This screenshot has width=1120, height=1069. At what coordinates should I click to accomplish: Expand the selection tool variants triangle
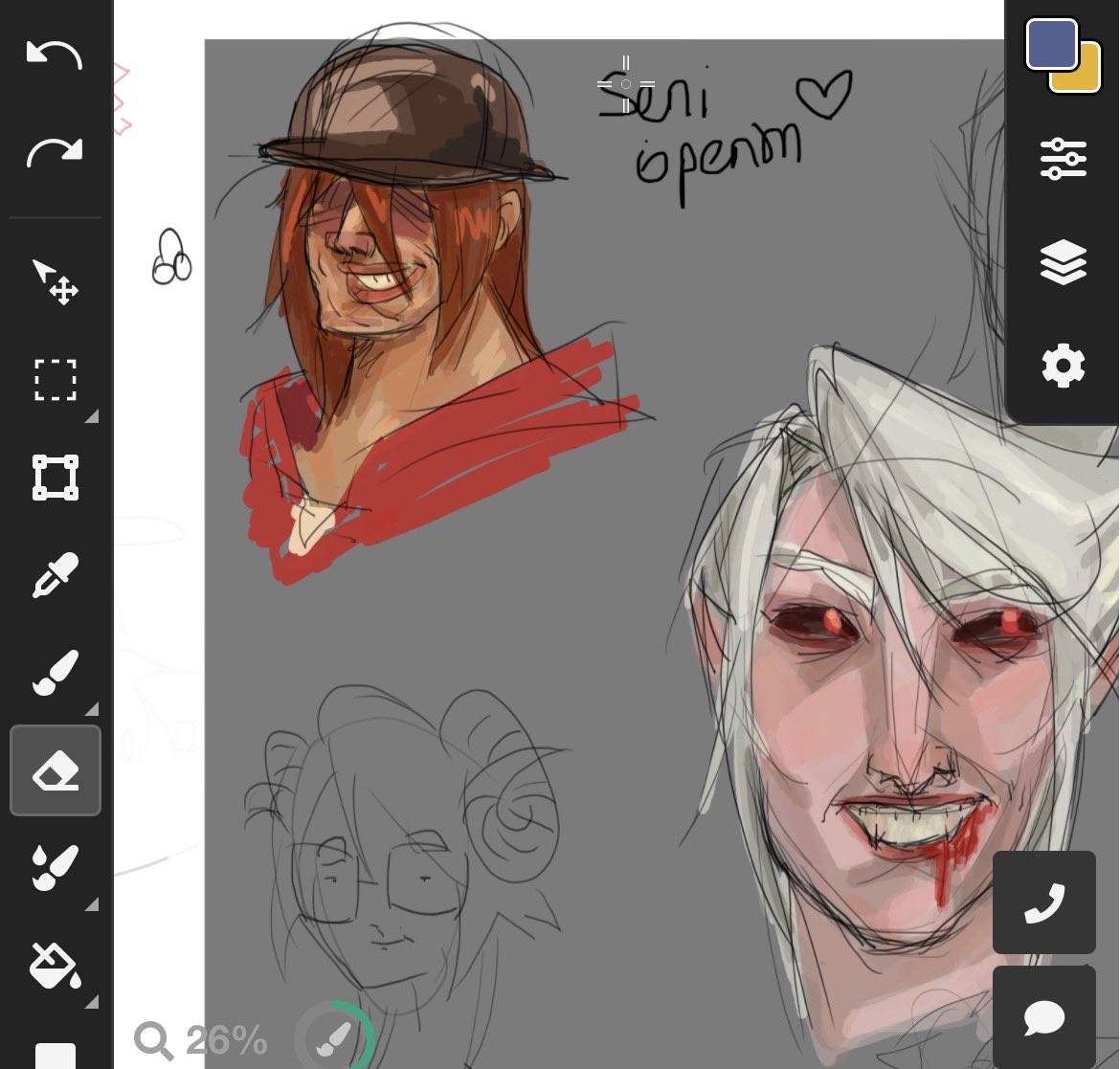coord(92,416)
